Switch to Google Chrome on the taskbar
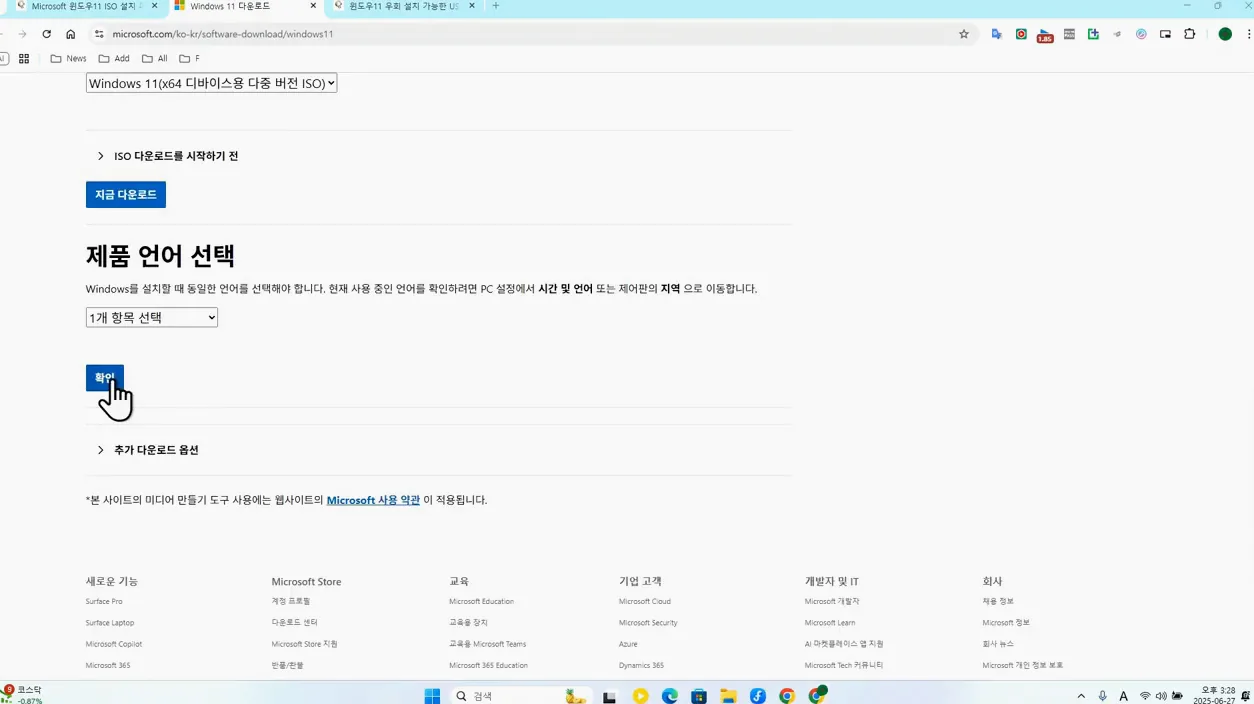 point(787,696)
